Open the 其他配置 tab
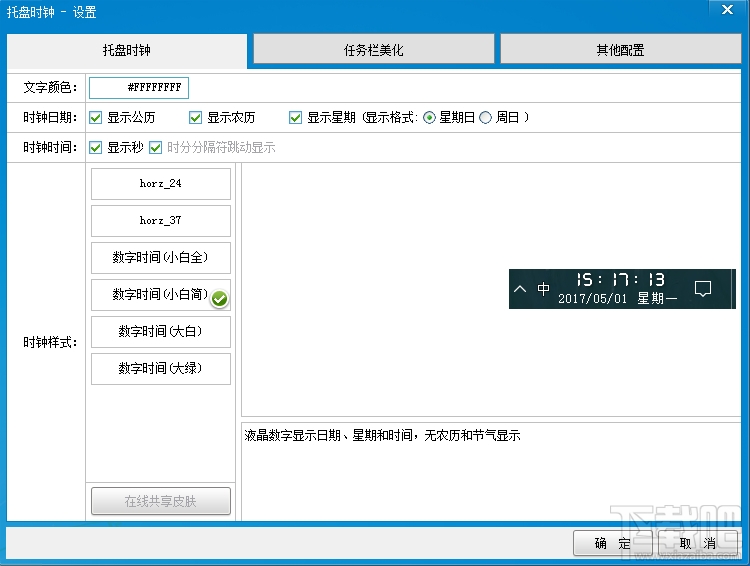The width and height of the screenshot is (750, 566). (x=620, y=49)
